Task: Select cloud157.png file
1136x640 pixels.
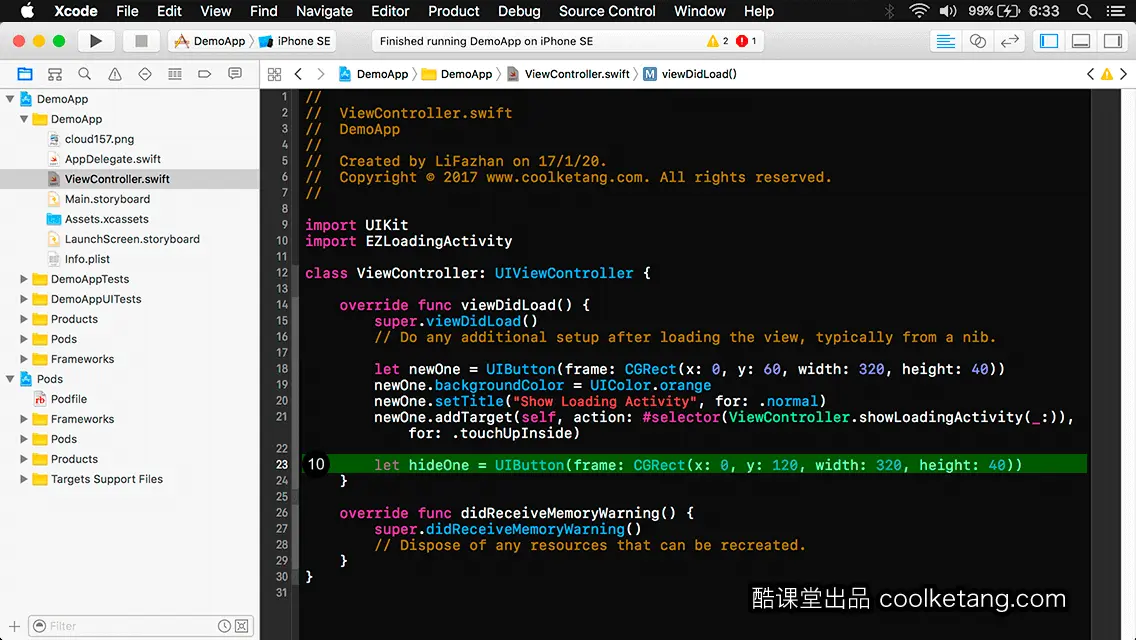Action: (99, 139)
